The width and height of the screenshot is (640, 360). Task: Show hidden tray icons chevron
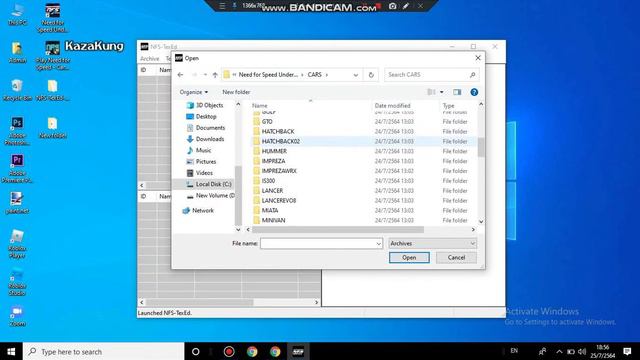point(559,351)
